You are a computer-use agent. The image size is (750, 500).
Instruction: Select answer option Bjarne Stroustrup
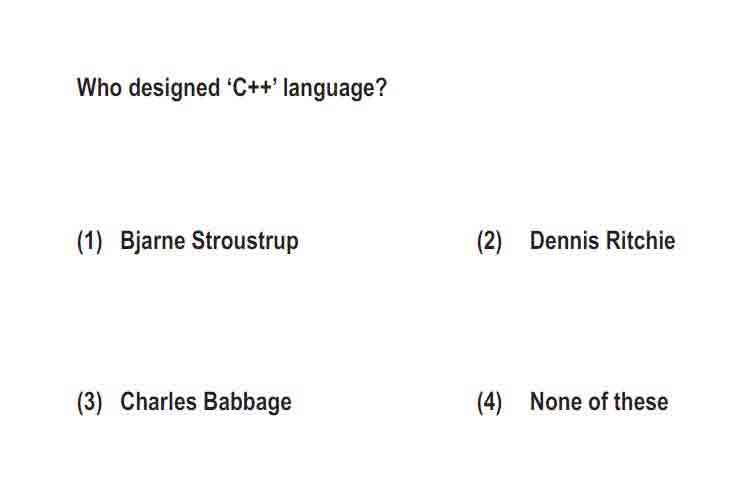click(x=209, y=241)
